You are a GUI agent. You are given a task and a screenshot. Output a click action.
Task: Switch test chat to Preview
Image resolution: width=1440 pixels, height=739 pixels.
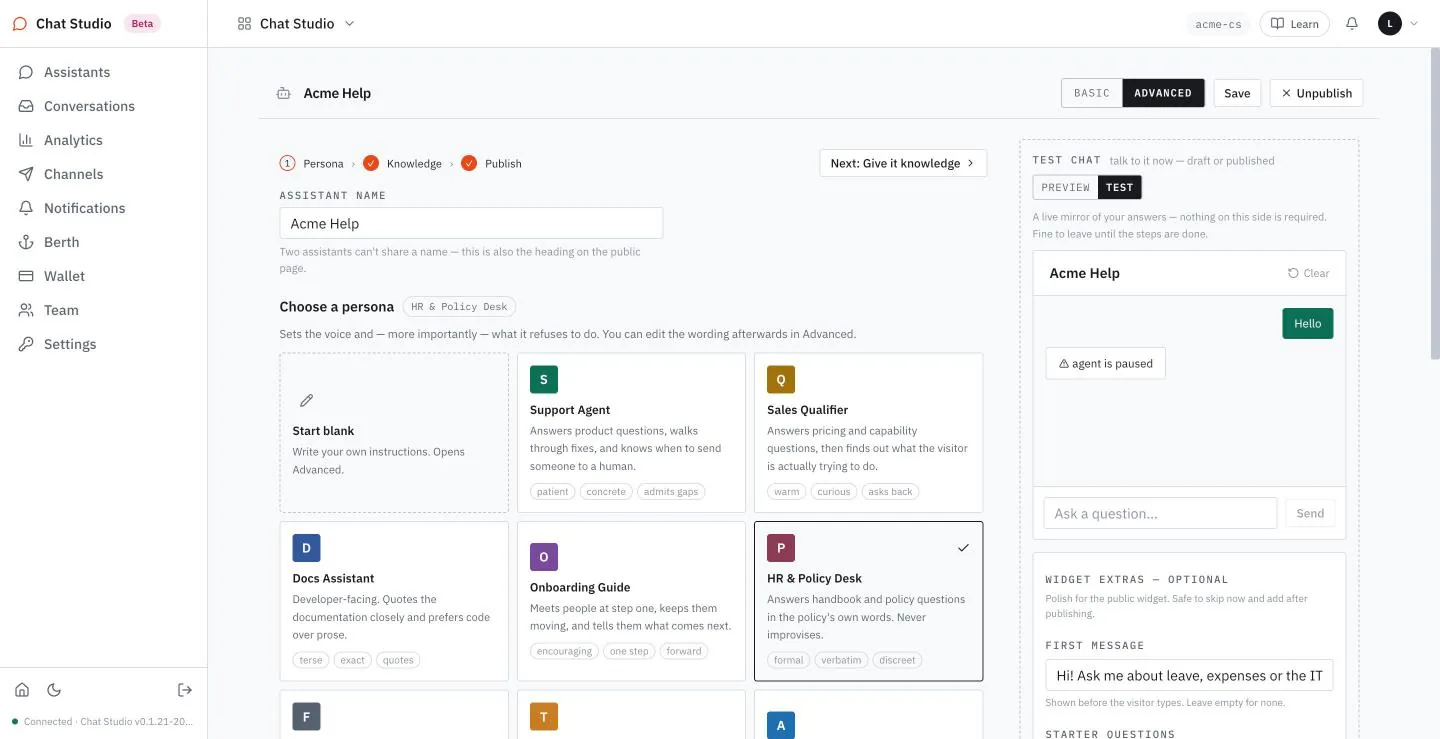[x=1066, y=187]
